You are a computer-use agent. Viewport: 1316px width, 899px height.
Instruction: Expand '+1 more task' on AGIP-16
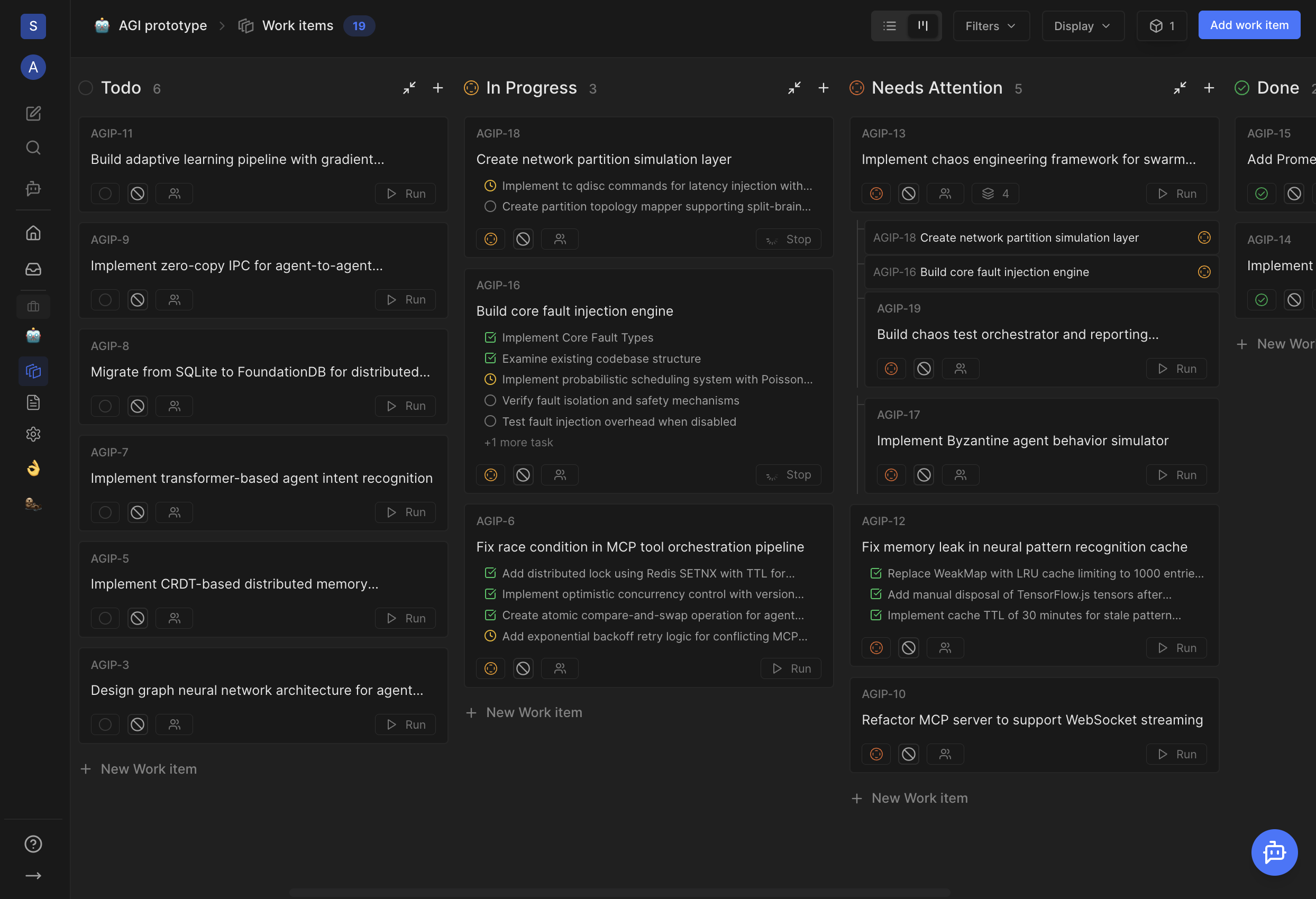(518, 442)
